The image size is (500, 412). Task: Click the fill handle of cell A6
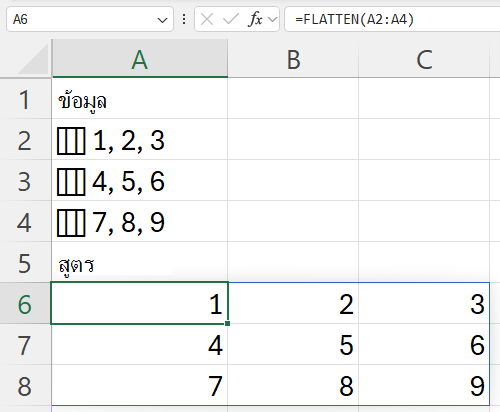[228, 323]
